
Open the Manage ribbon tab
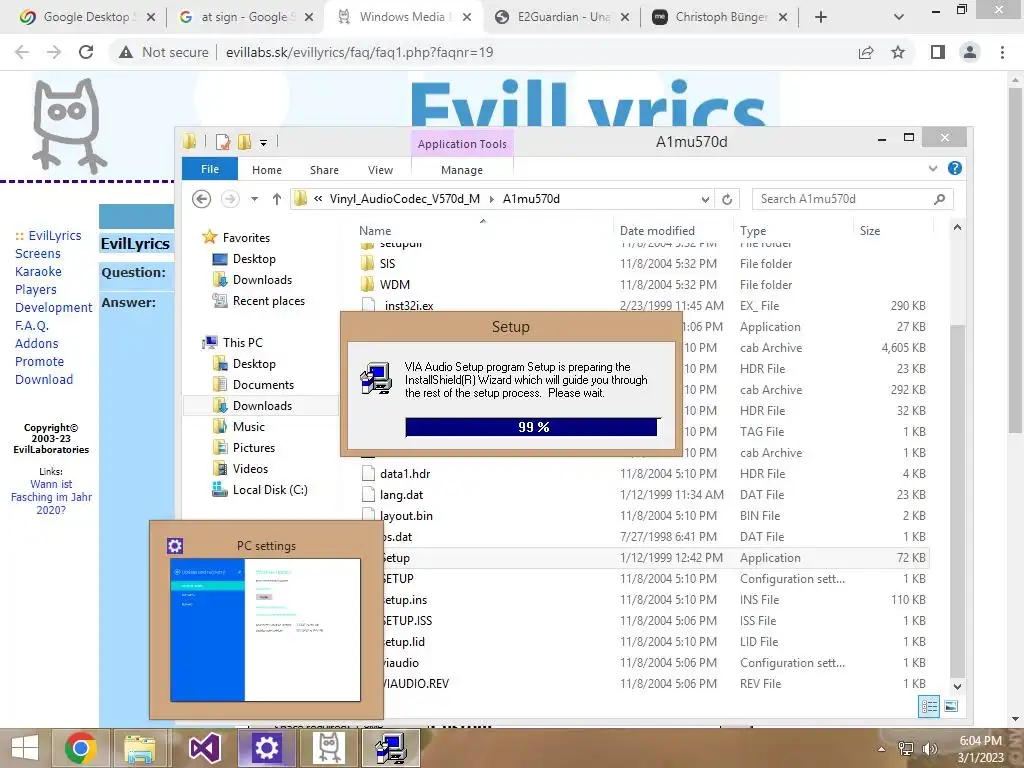pos(462,170)
